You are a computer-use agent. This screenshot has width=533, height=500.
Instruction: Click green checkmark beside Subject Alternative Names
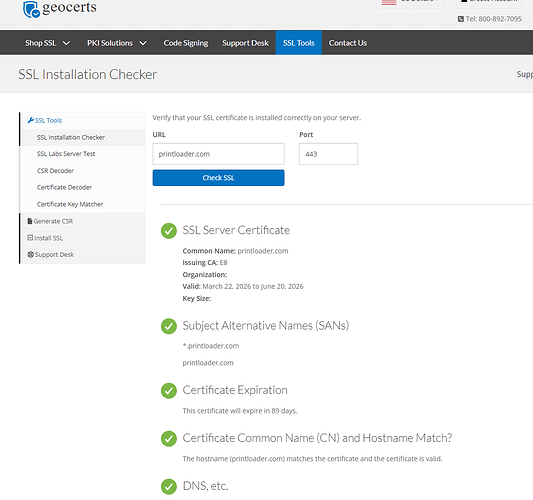(x=169, y=326)
